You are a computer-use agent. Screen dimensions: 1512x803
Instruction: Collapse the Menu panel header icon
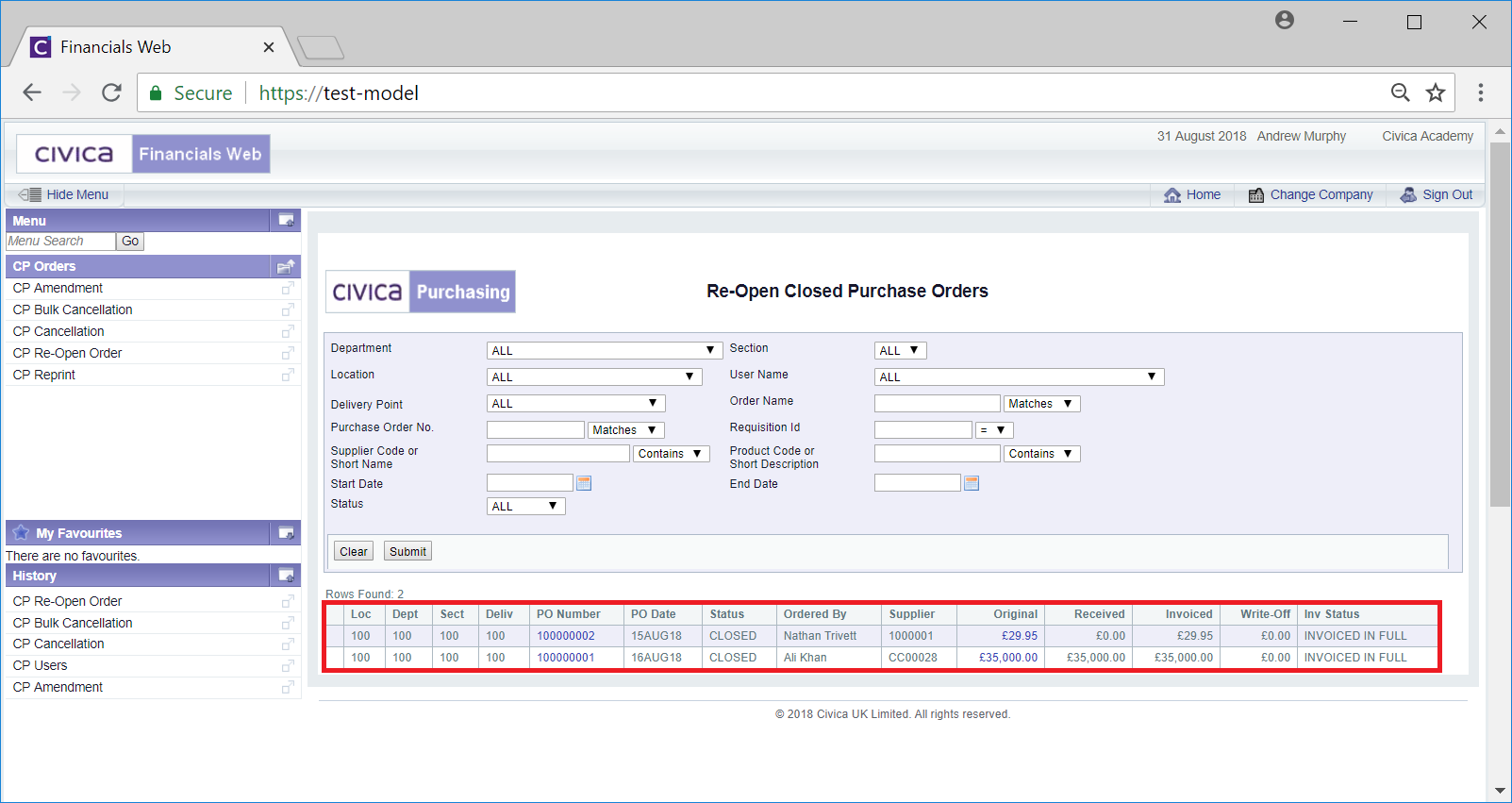click(286, 221)
